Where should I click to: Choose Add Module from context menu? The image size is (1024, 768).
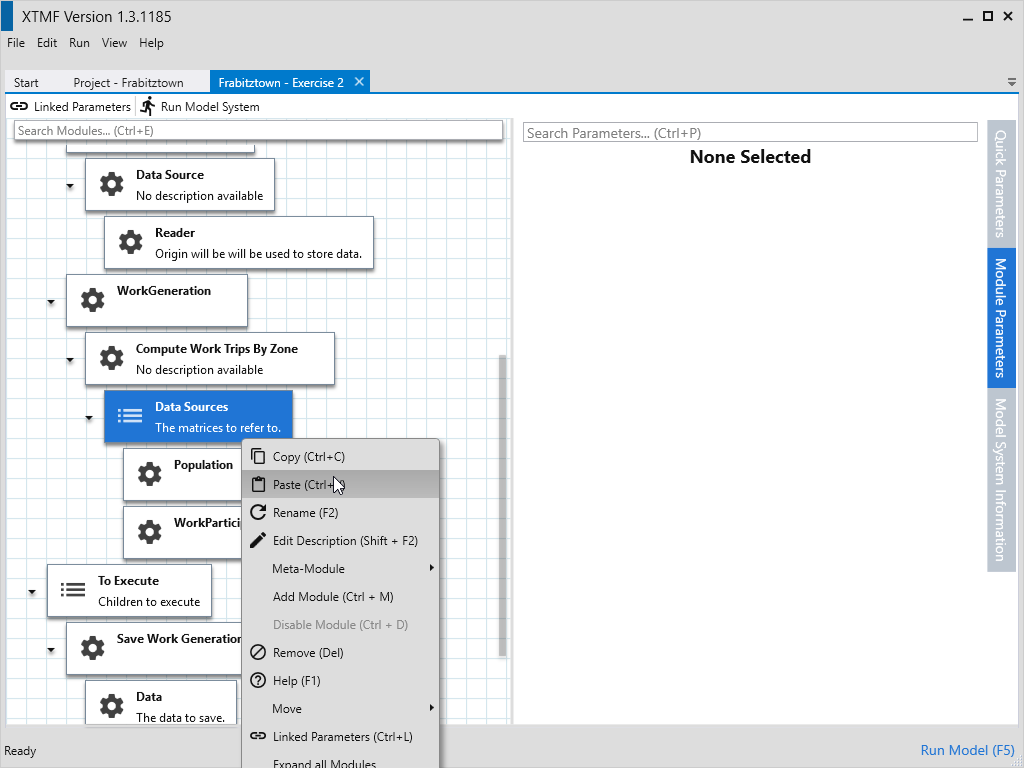click(x=333, y=596)
